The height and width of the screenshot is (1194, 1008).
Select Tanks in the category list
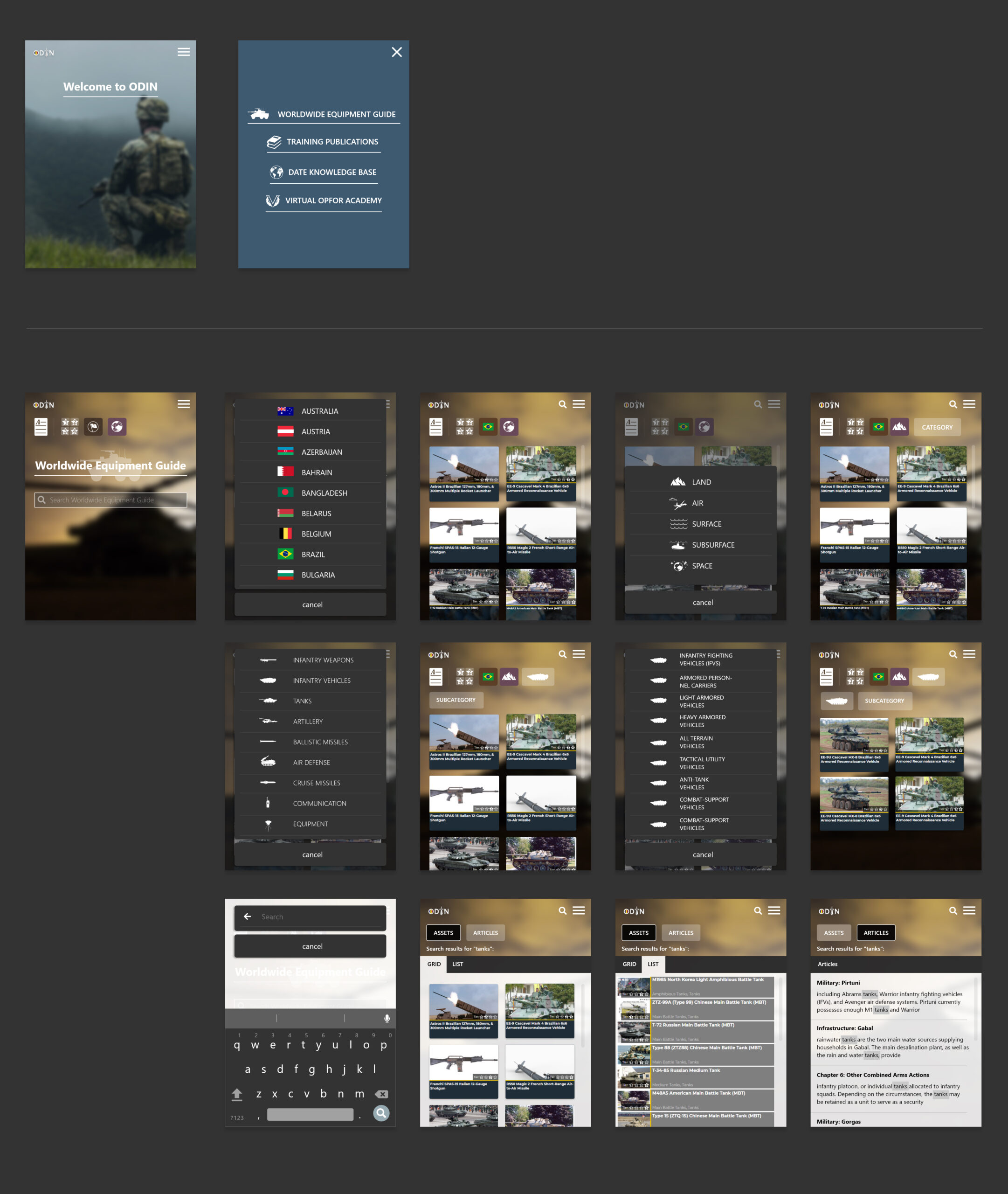coord(310,701)
